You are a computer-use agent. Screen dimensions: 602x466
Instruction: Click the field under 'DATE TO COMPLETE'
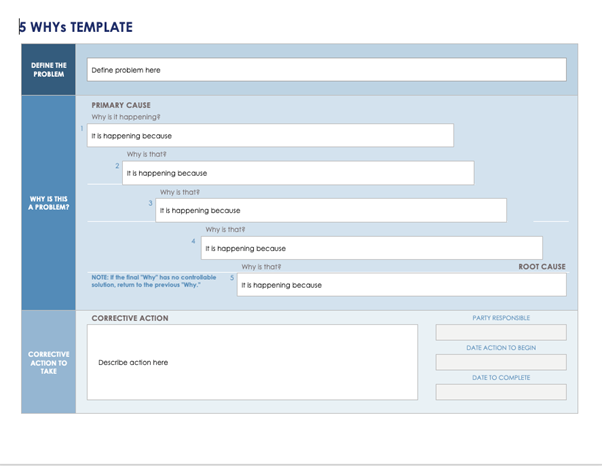pyautogui.click(x=501, y=392)
